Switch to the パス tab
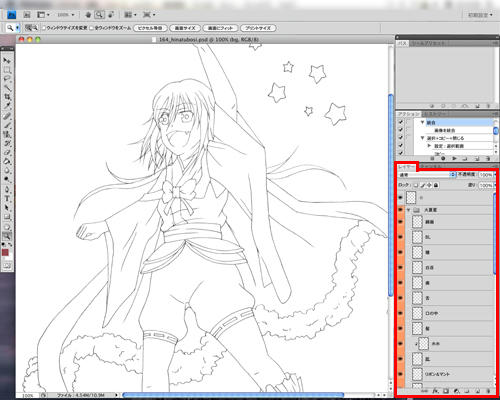 click(402, 43)
